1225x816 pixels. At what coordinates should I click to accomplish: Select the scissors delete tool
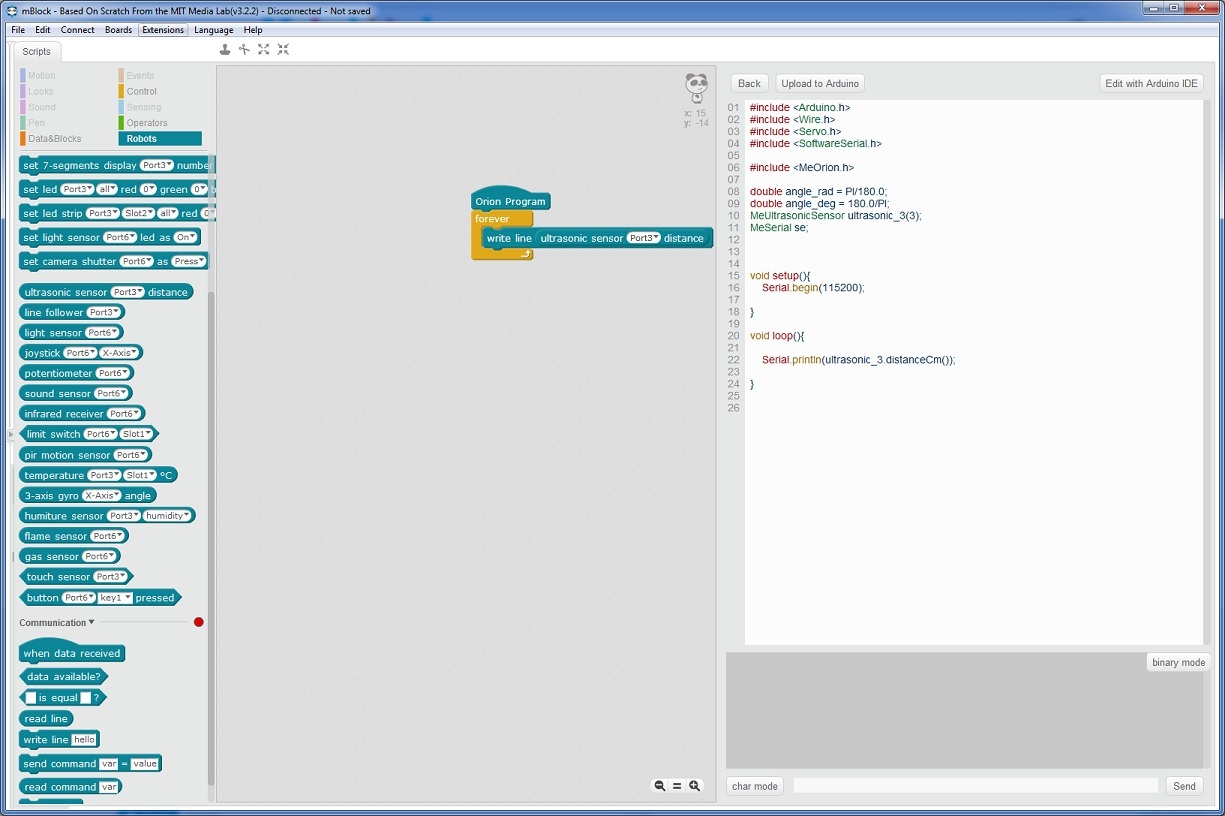click(244, 49)
